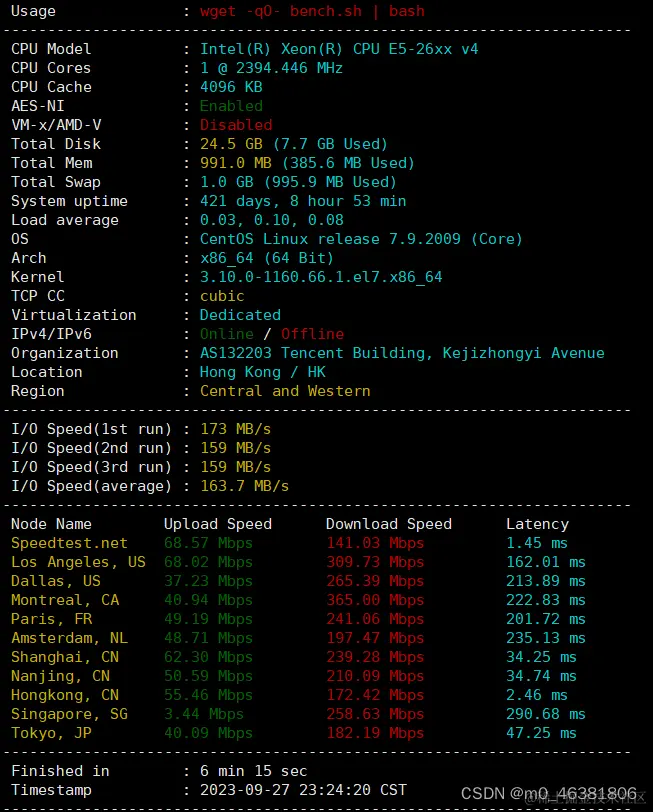Select Finished in value '6 min 15 sec'
Viewport: 653px width, 812px height.
[254, 771]
